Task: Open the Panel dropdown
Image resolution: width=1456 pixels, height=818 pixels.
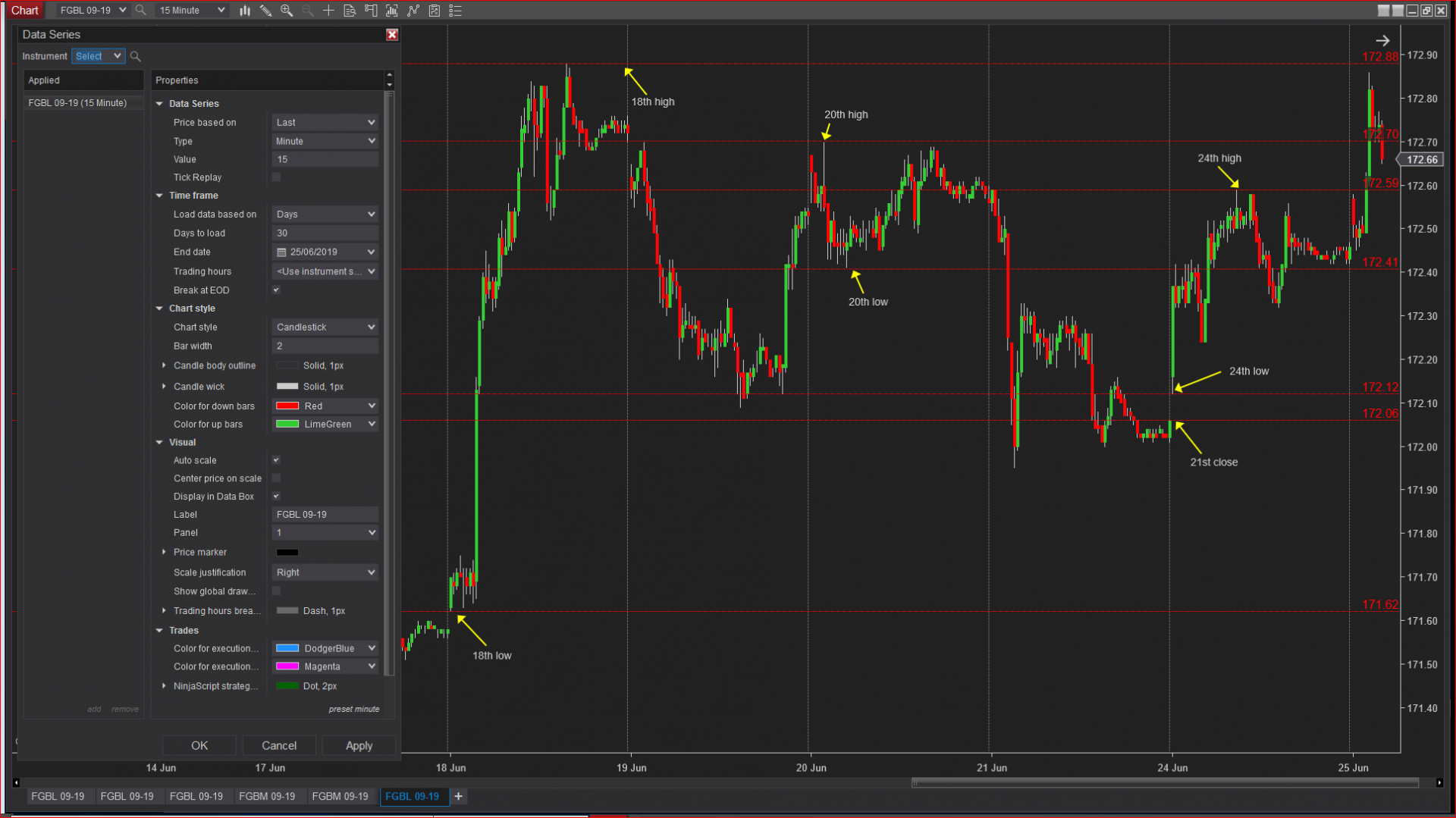Action: coord(325,533)
